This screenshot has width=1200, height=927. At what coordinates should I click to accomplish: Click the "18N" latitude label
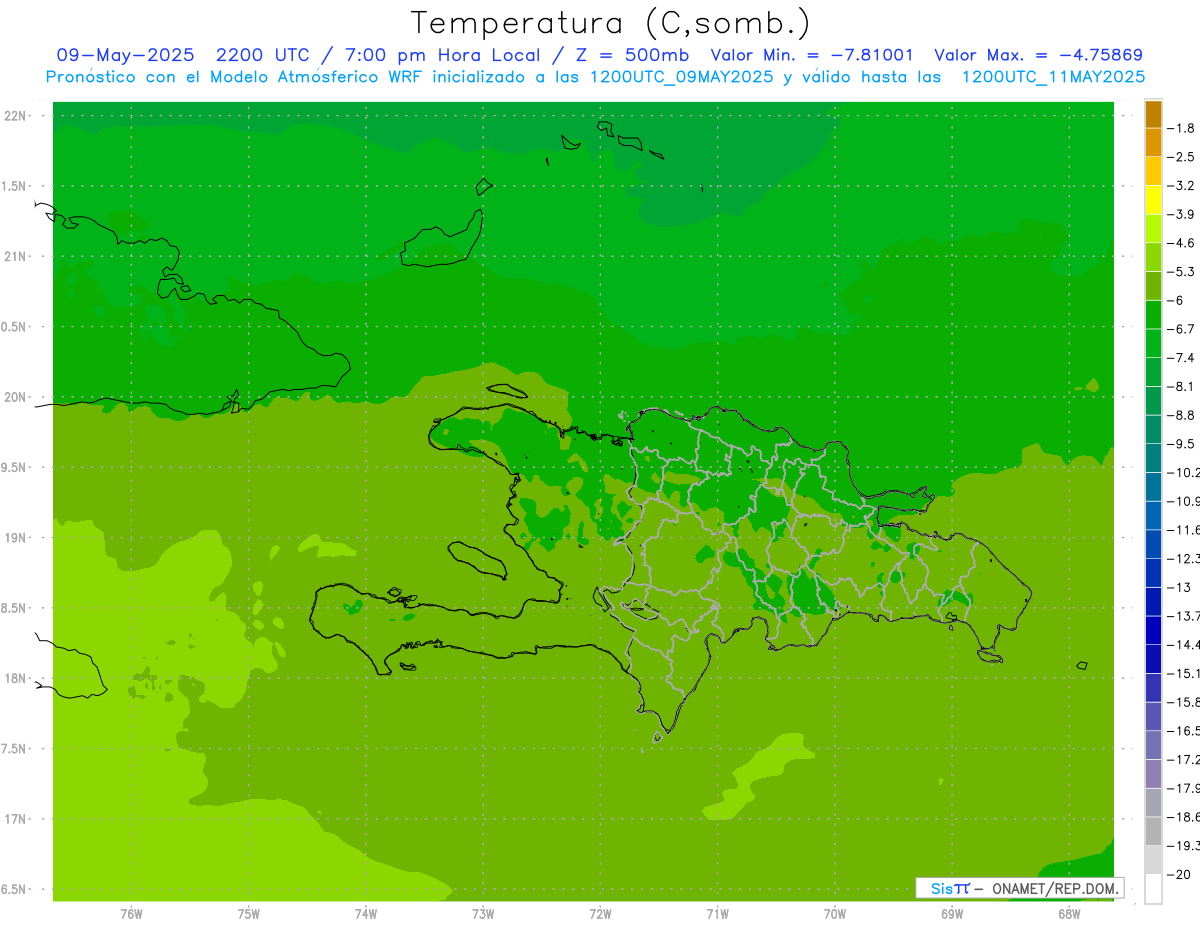pos(16,679)
